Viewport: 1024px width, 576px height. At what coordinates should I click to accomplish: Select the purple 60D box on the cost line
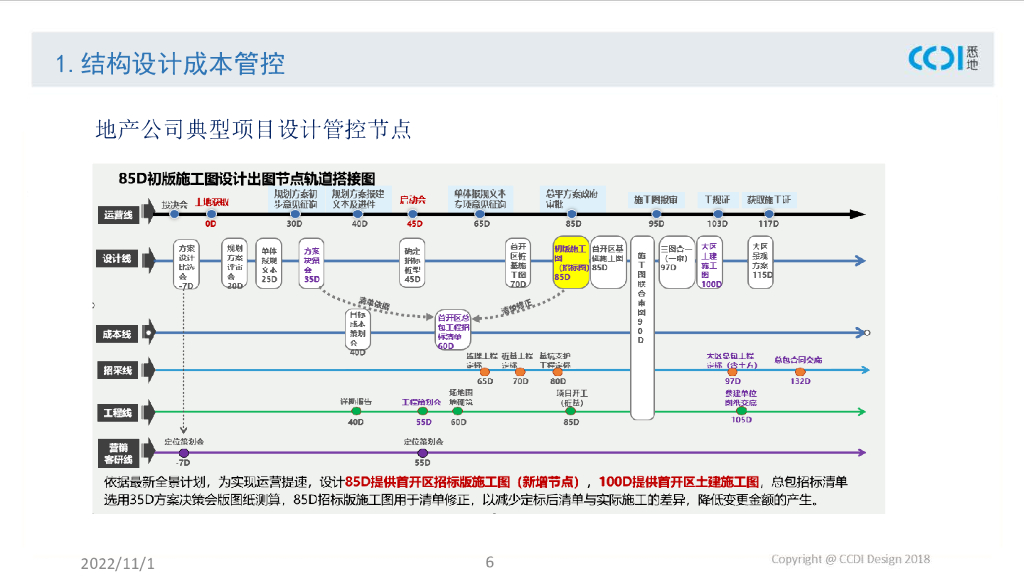(453, 330)
